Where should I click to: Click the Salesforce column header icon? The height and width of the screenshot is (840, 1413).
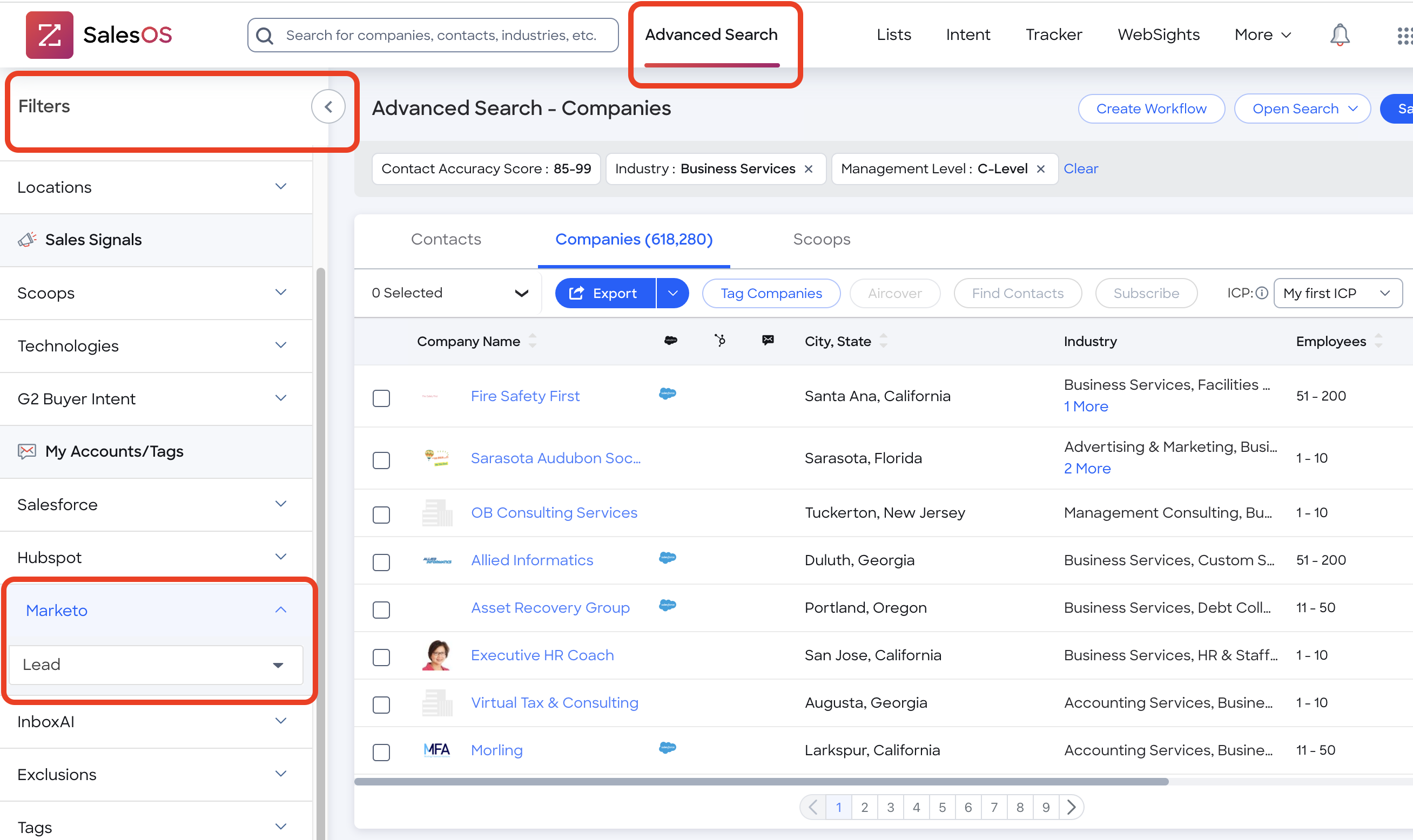(x=670, y=340)
